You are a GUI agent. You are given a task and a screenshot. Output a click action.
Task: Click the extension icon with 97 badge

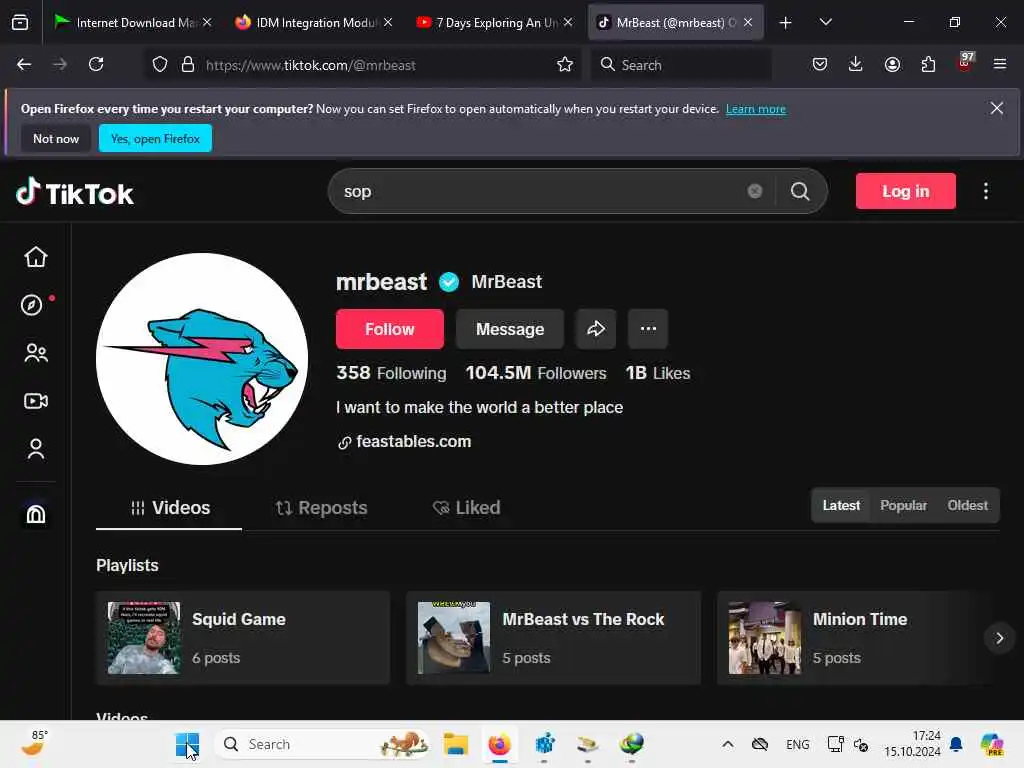coord(965,63)
